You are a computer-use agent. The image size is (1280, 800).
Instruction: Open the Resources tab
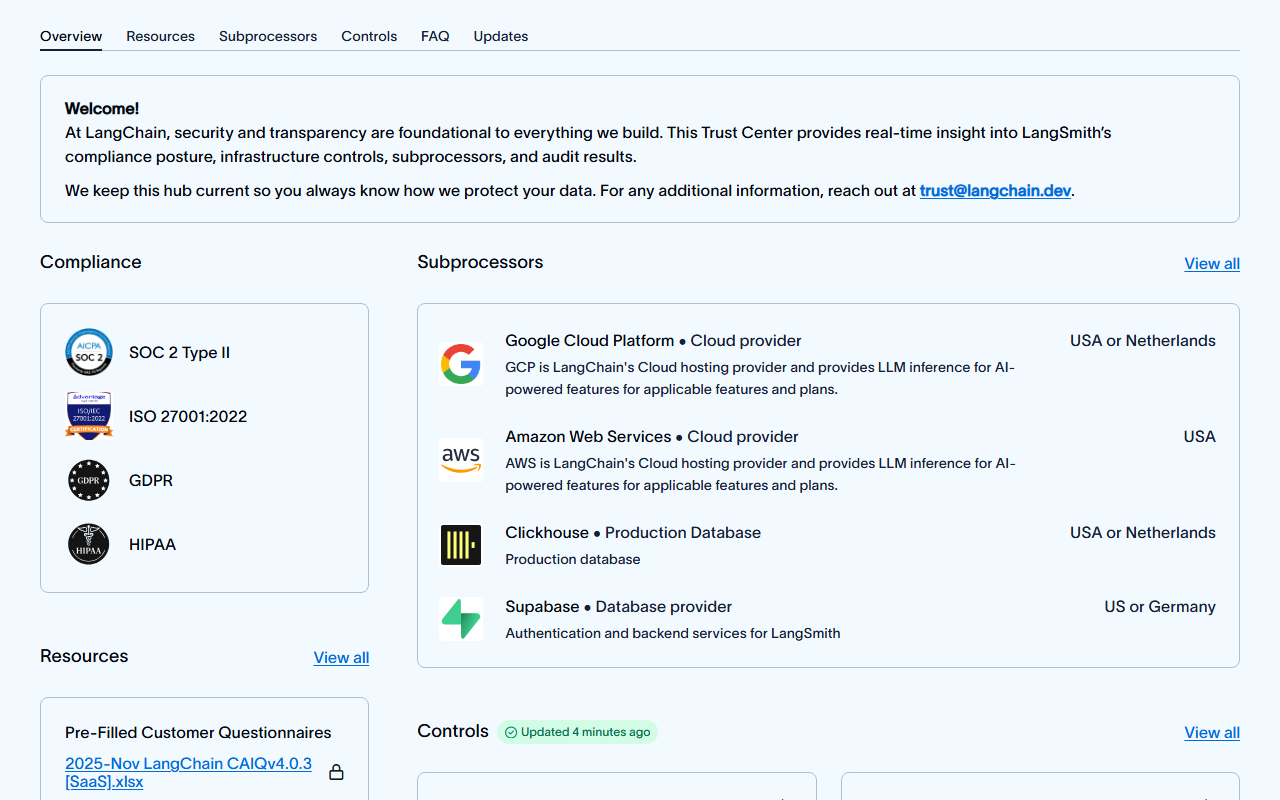160,36
